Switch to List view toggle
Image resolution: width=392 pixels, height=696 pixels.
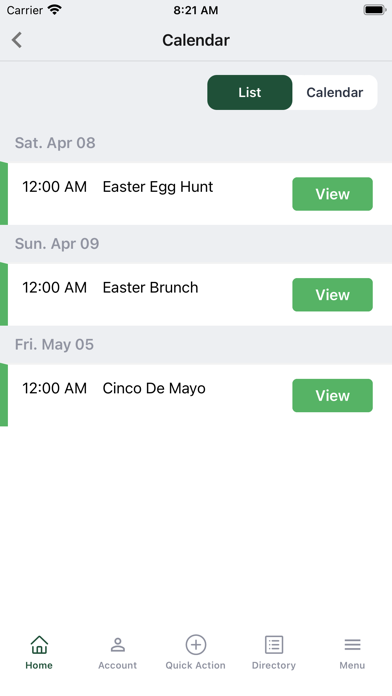pos(250,92)
